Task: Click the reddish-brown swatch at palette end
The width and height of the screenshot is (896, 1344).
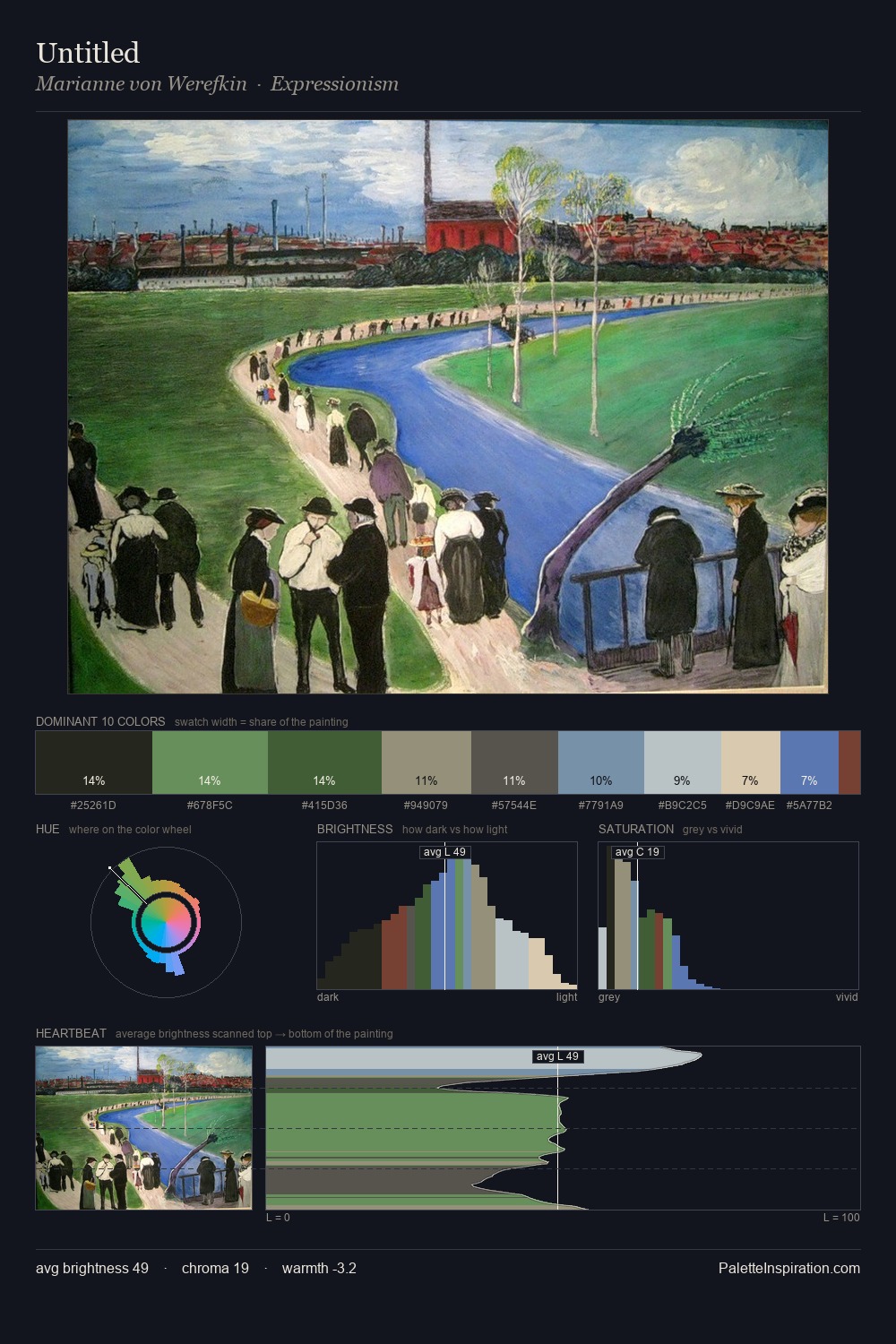Action: pyautogui.click(x=849, y=762)
